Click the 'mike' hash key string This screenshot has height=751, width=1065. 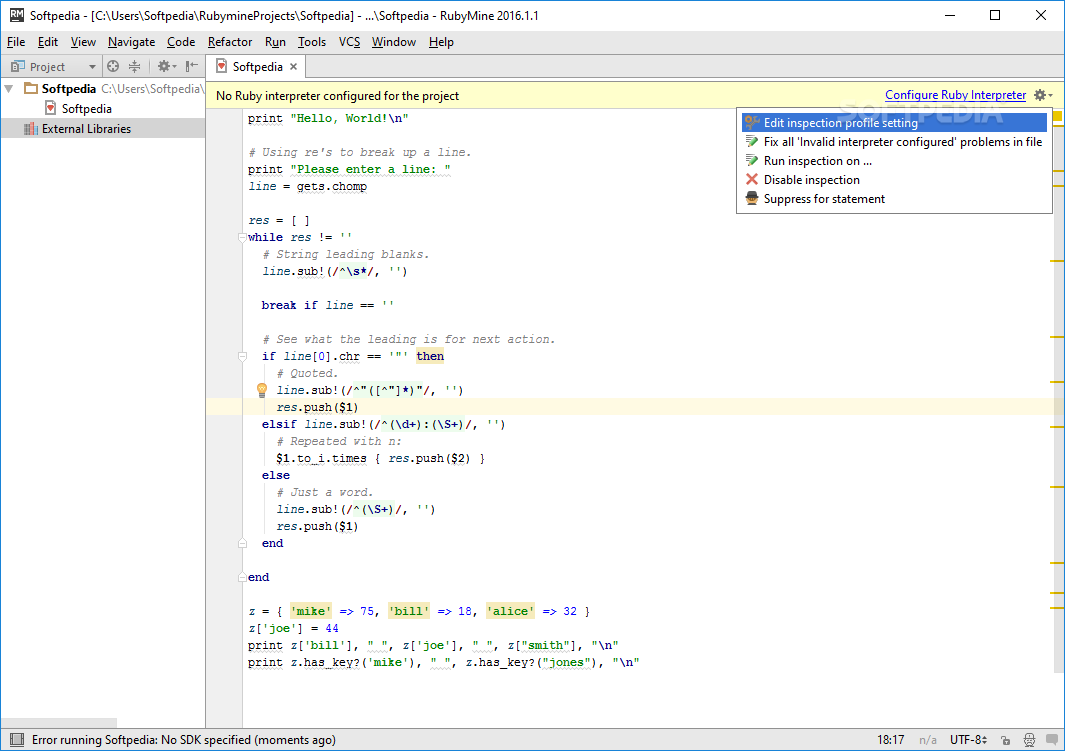tap(311, 611)
